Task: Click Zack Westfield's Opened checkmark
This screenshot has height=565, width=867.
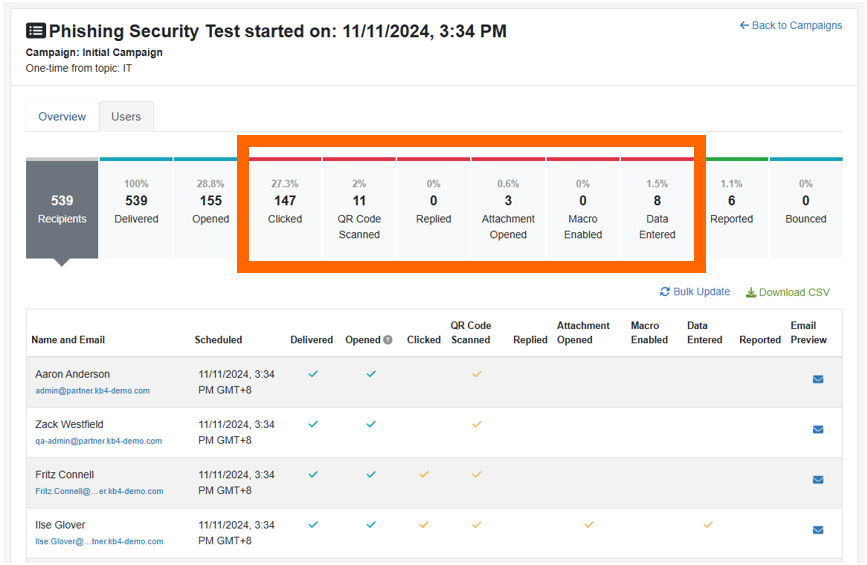Action: [x=371, y=425]
